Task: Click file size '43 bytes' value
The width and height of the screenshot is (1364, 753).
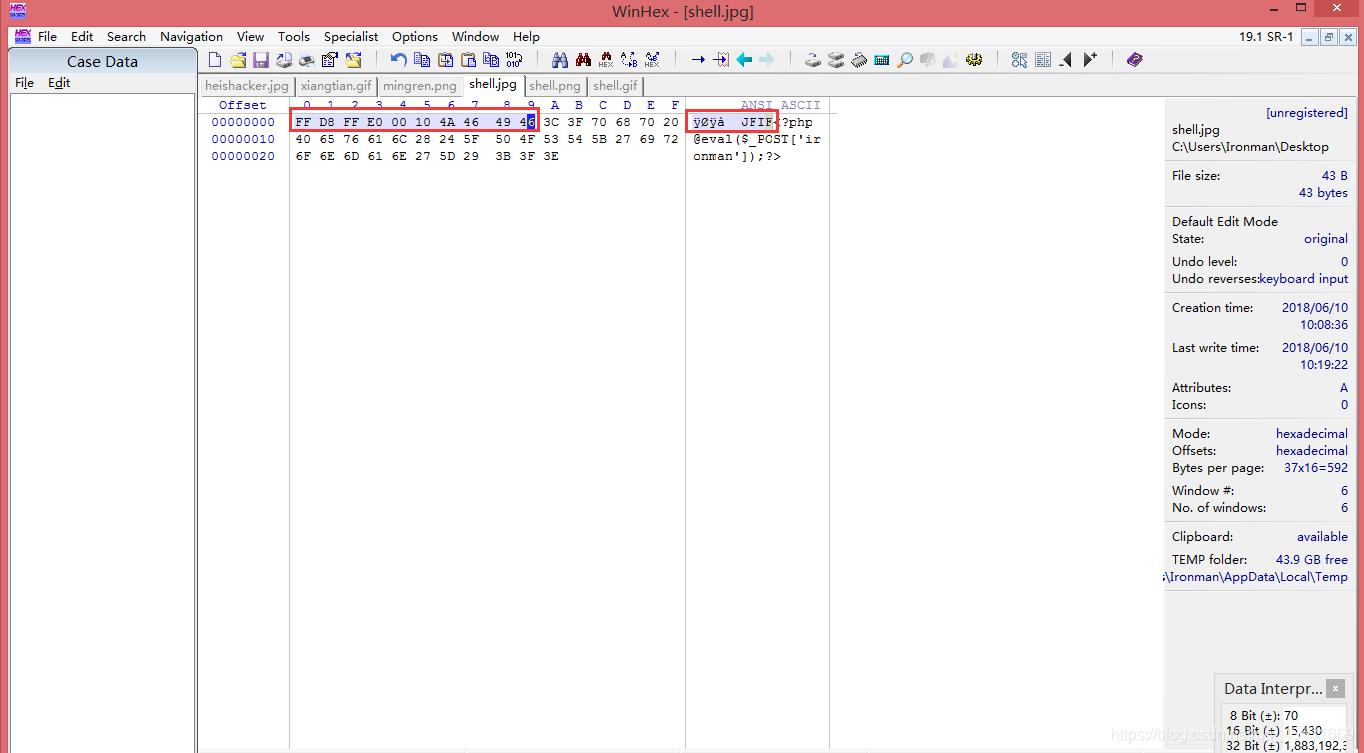Action: 1323,193
